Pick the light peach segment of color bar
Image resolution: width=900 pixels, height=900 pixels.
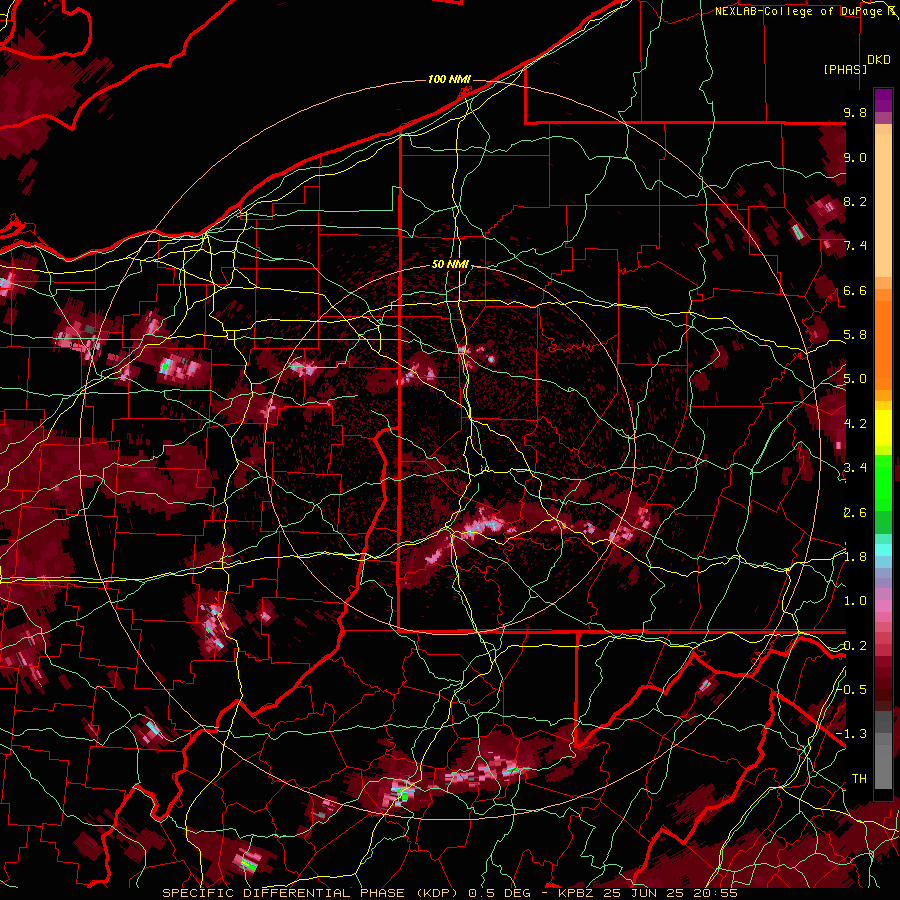pyautogui.click(x=883, y=207)
